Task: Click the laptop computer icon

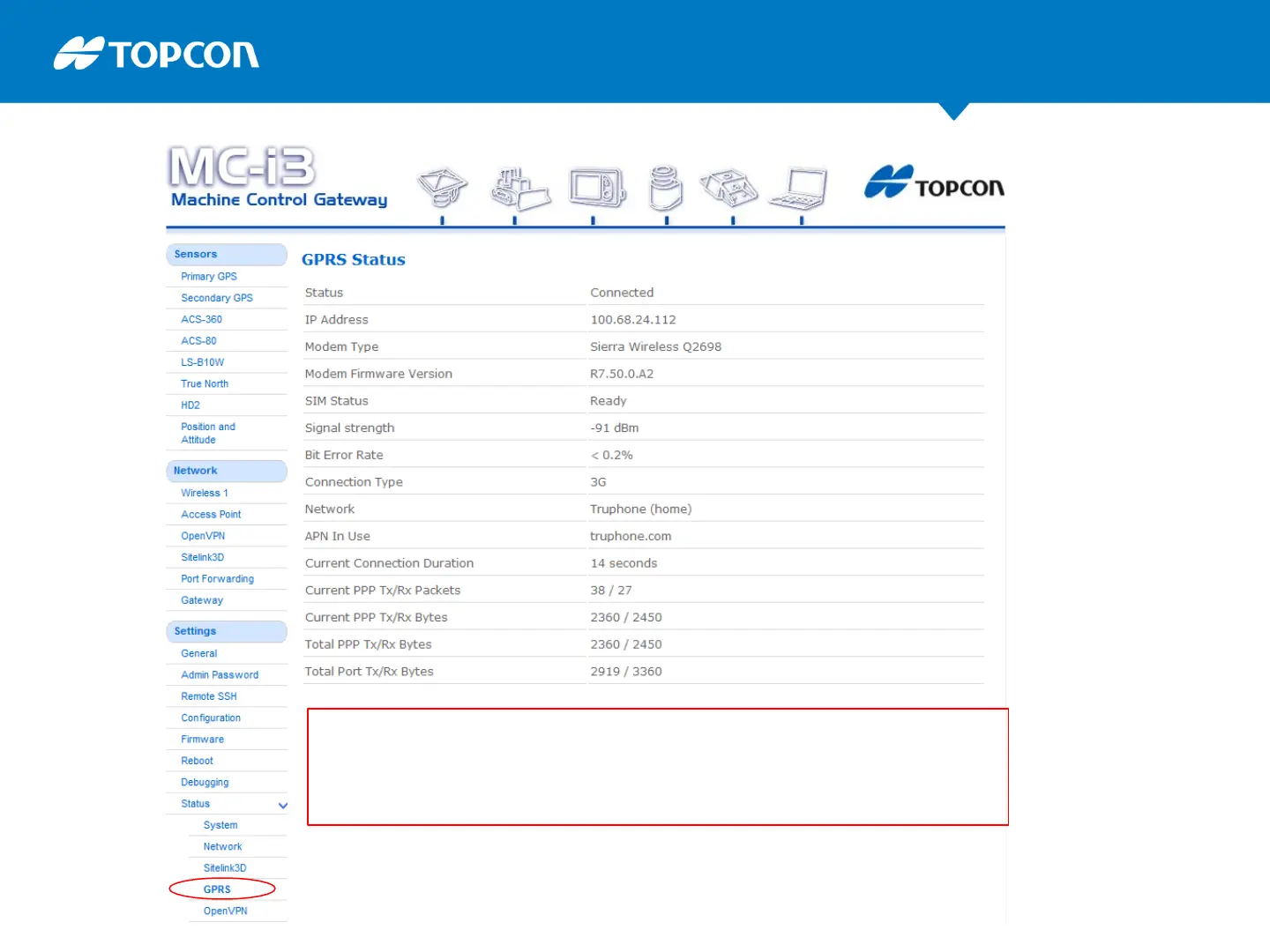Action: 798,189
